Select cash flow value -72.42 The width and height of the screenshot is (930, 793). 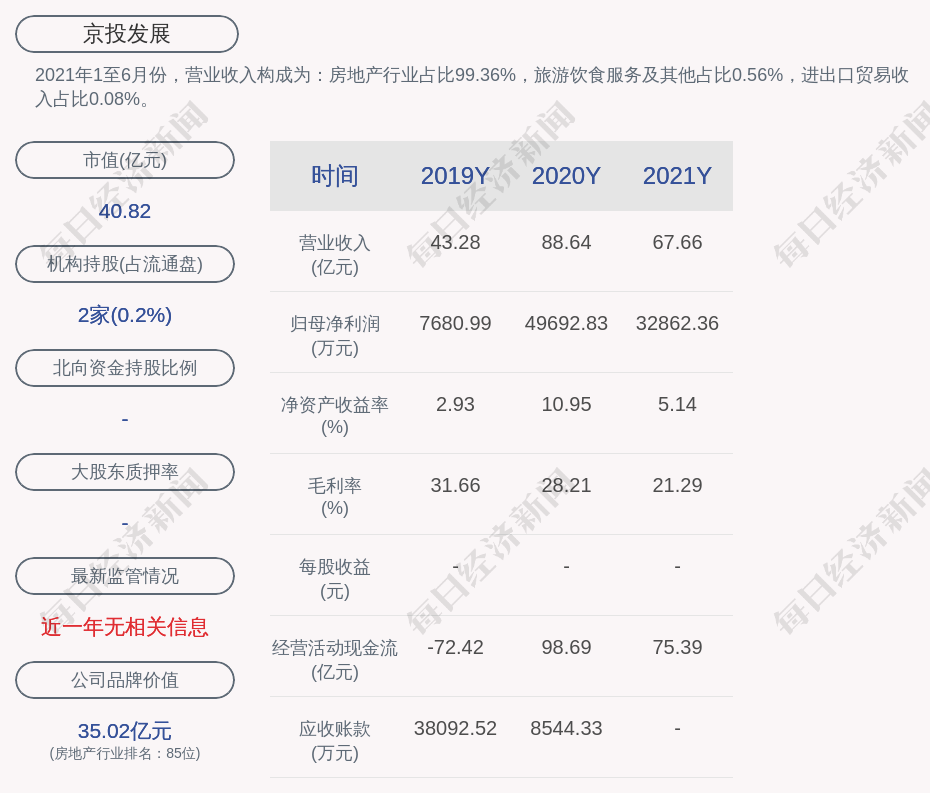[455, 647]
